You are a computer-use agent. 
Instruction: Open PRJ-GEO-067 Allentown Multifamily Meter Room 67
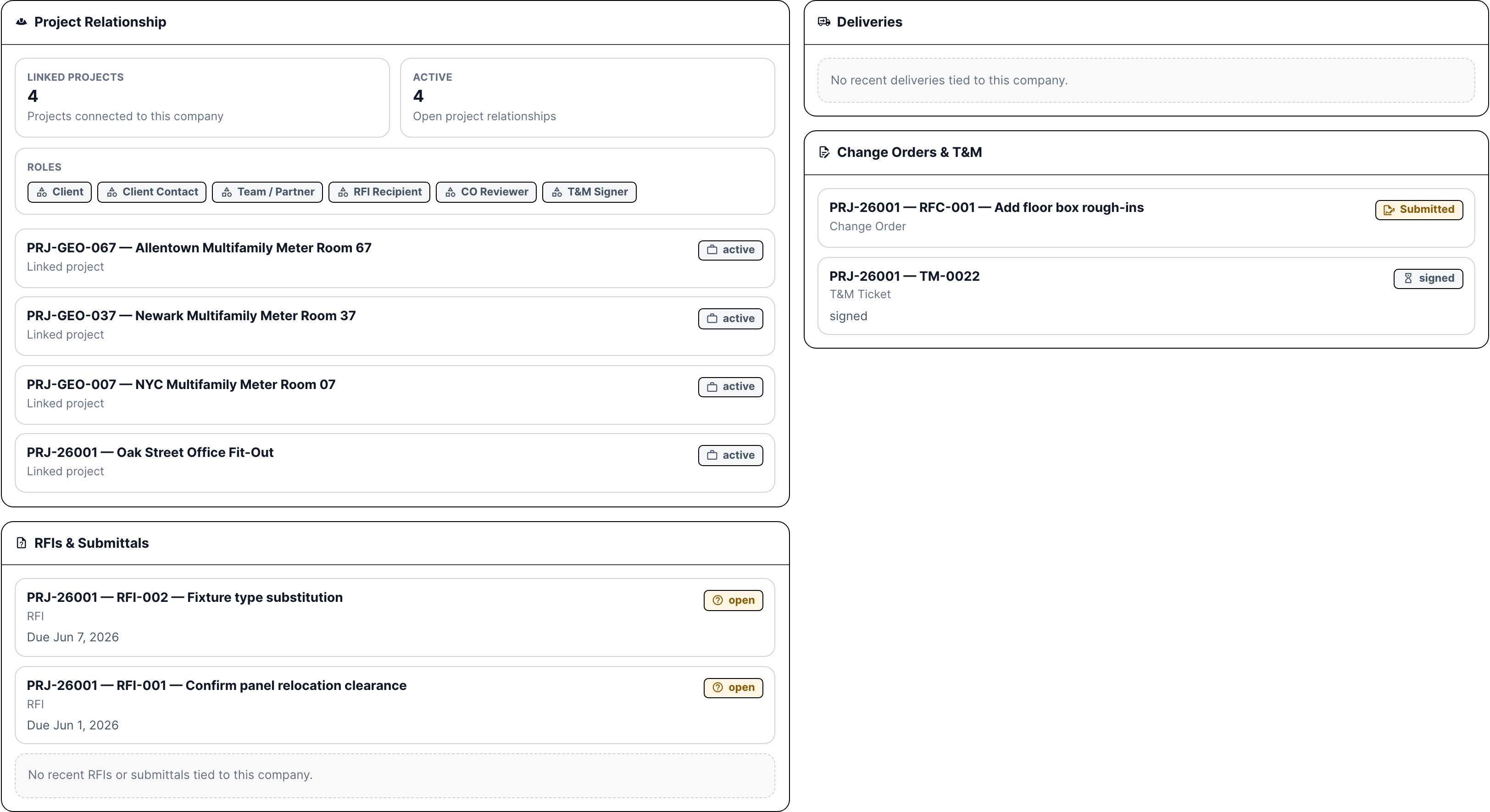point(395,258)
